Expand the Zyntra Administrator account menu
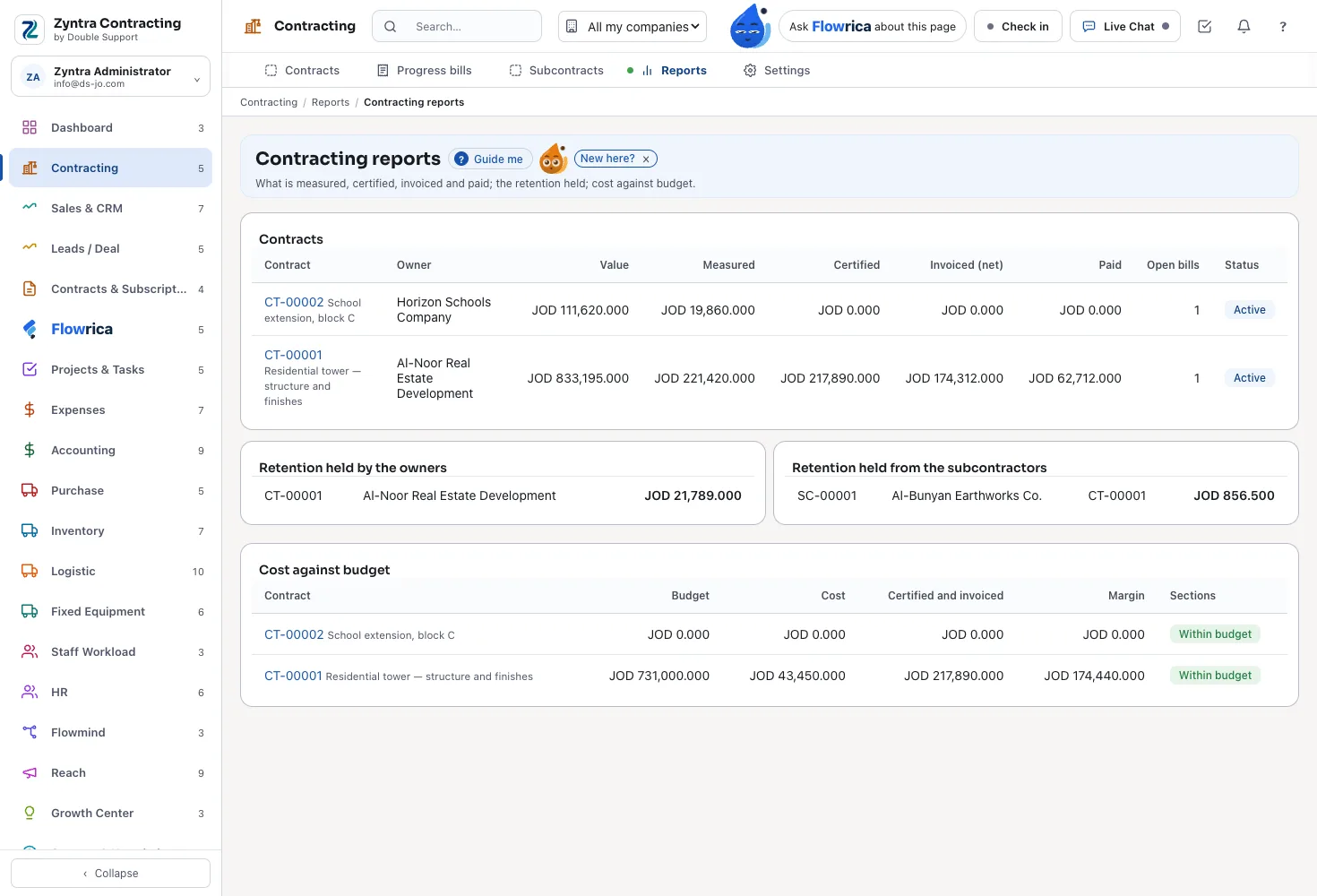This screenshot has width=1317, height=896. pyautogui.click(x=110, y=77)
